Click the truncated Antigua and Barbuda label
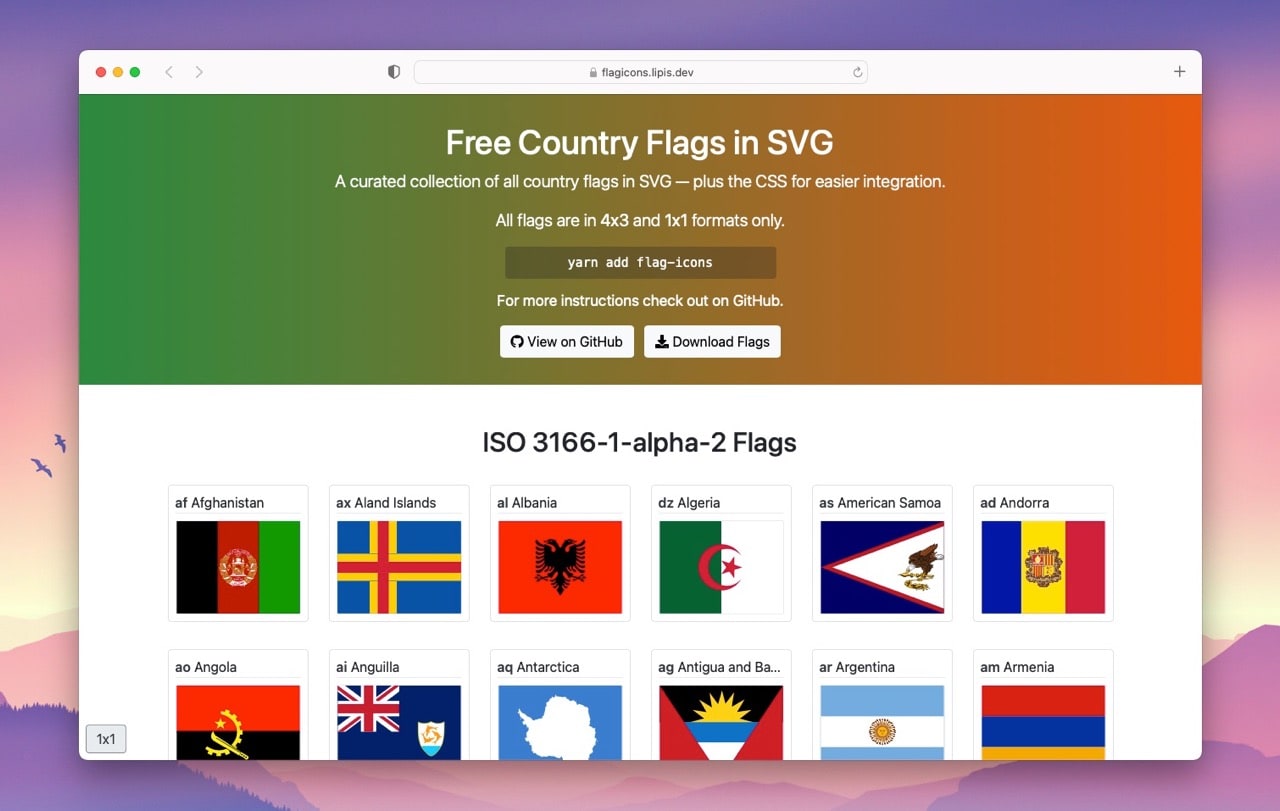The image size is (1280, 811). pyautogui.click(x=721, y=666)
